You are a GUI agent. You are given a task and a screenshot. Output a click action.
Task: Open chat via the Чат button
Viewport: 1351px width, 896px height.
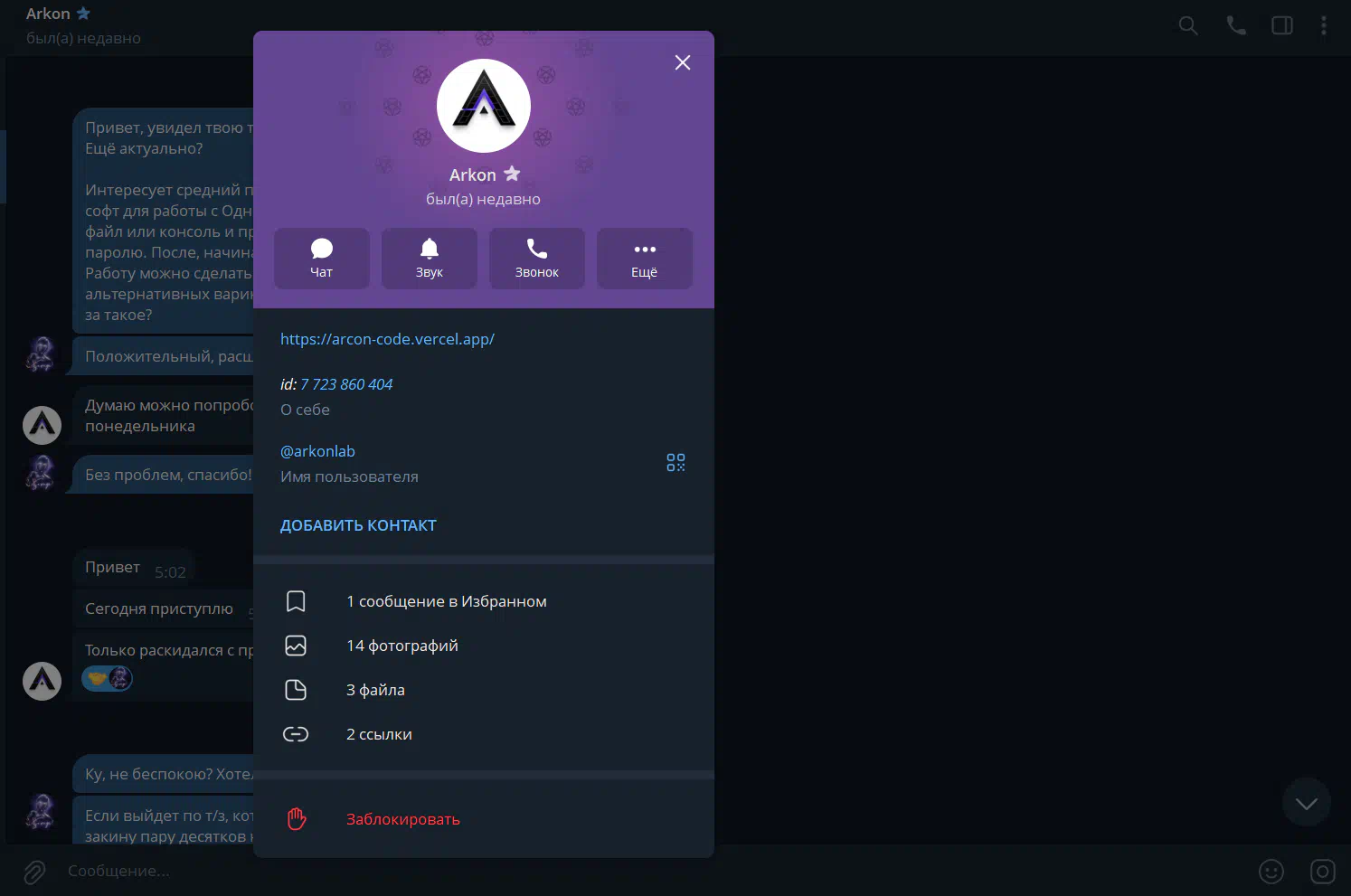pos(321,259)
